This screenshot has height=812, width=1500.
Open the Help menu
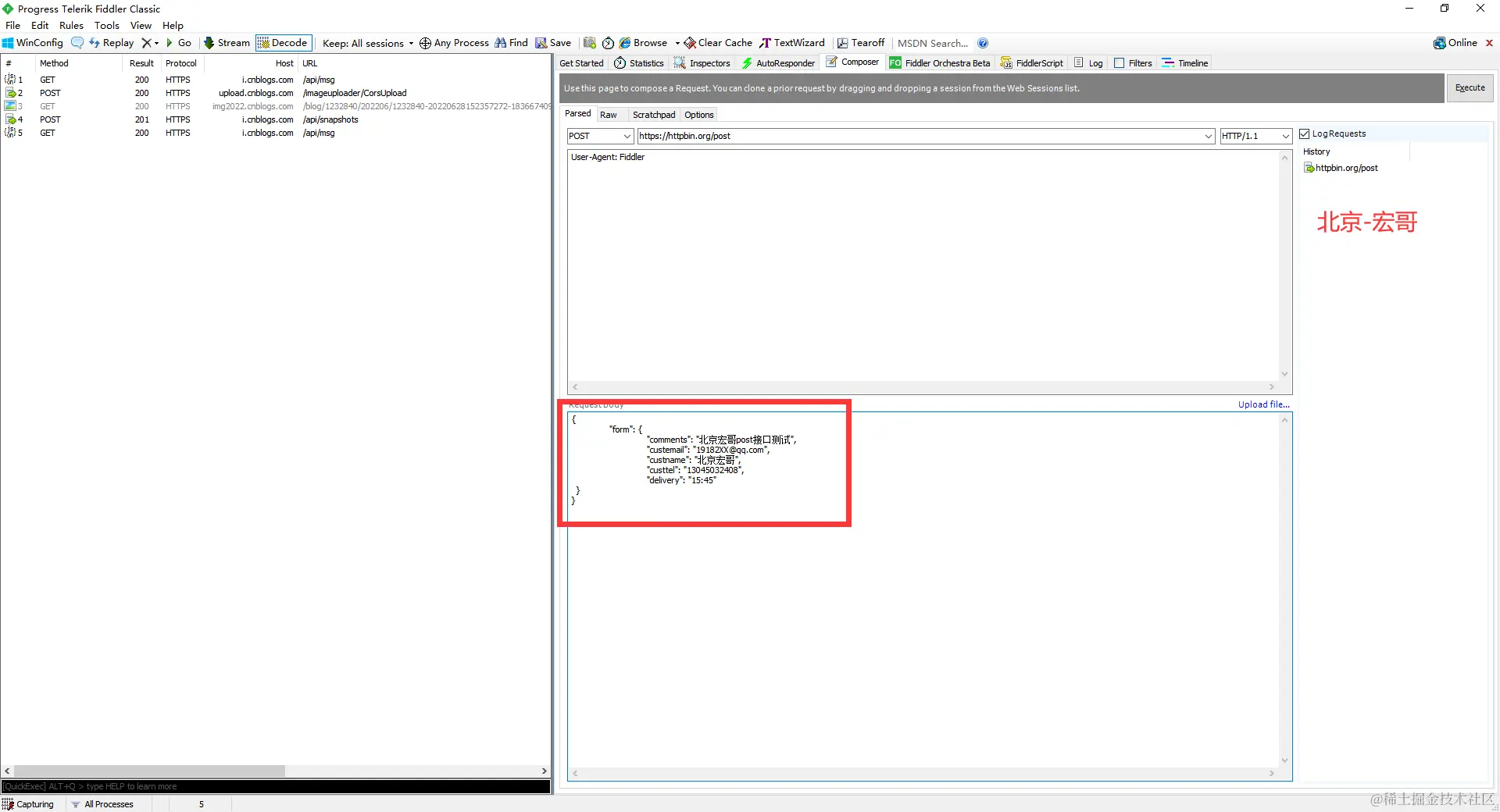(173, 25)
